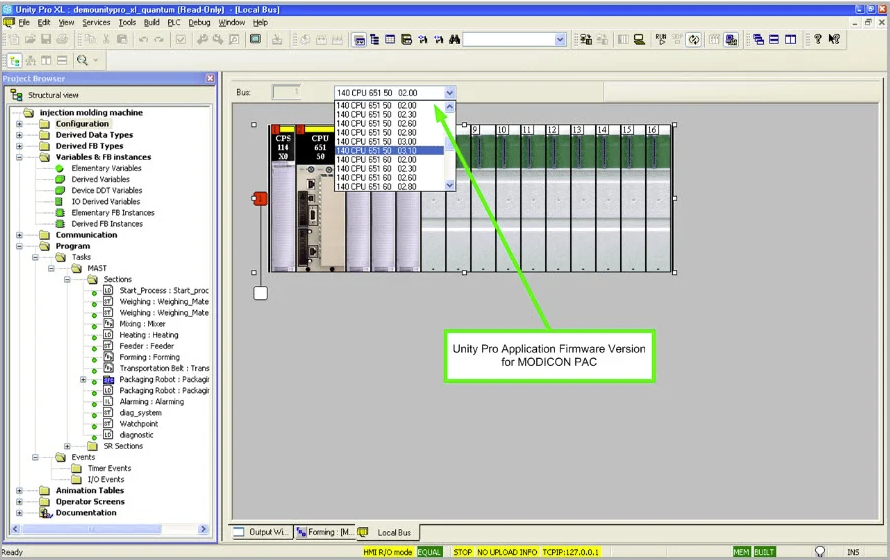Click firmware list scrollbar down arrow

tap(450, 185)
